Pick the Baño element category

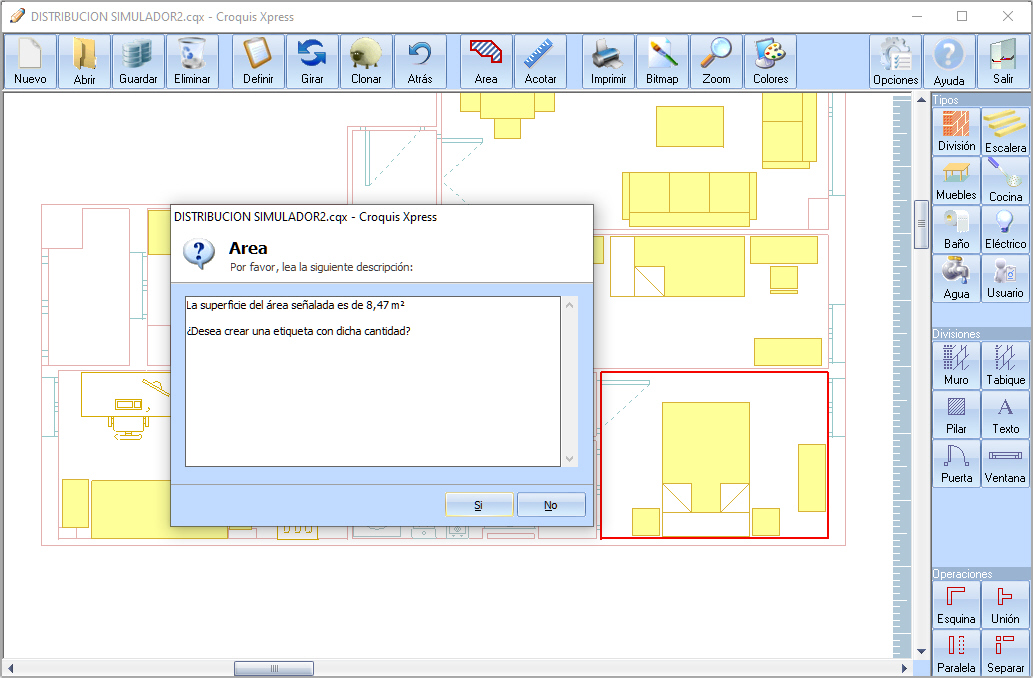click(956, 228)
